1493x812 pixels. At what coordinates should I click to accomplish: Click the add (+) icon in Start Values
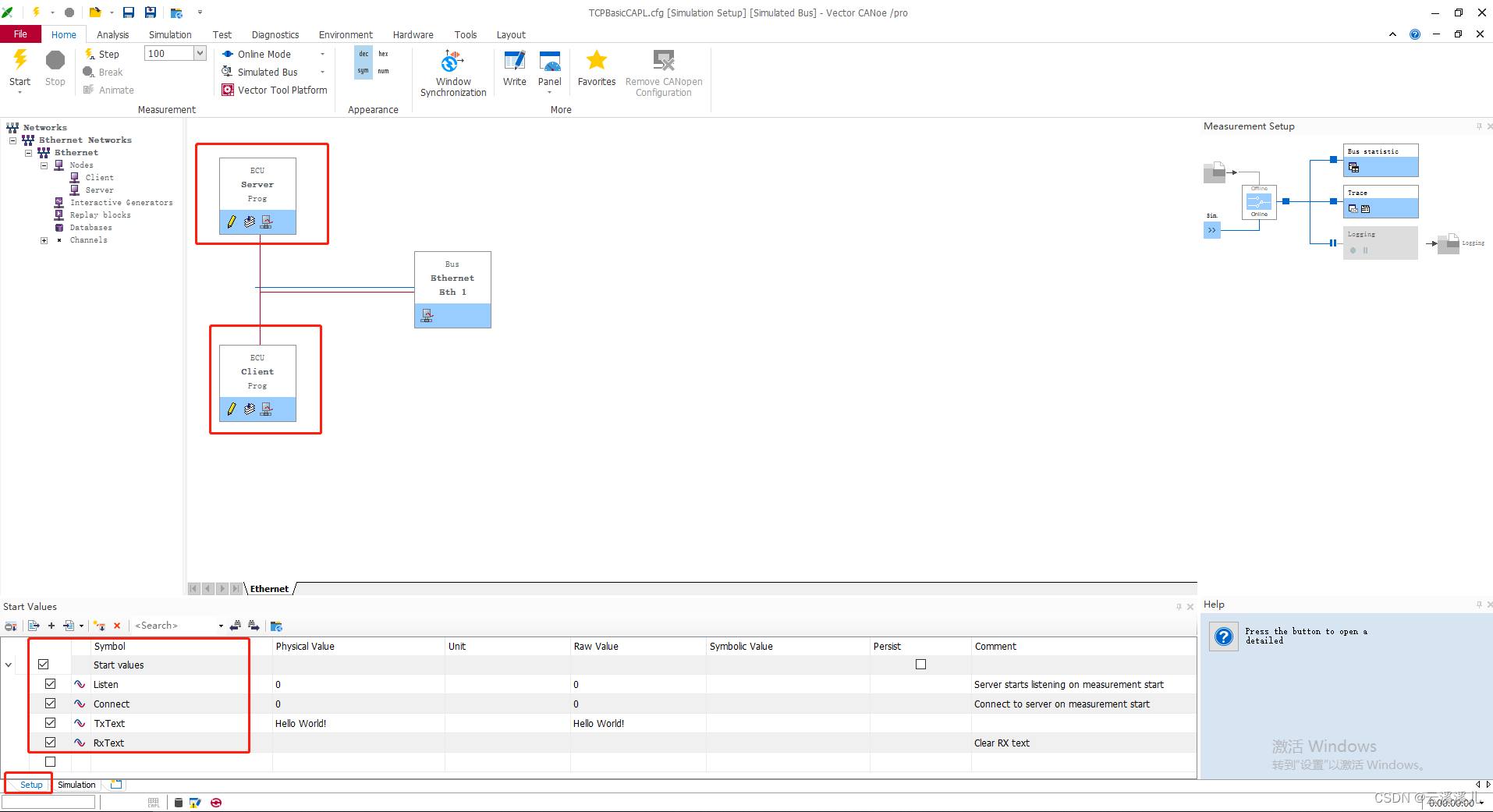(x=51, y=626)
